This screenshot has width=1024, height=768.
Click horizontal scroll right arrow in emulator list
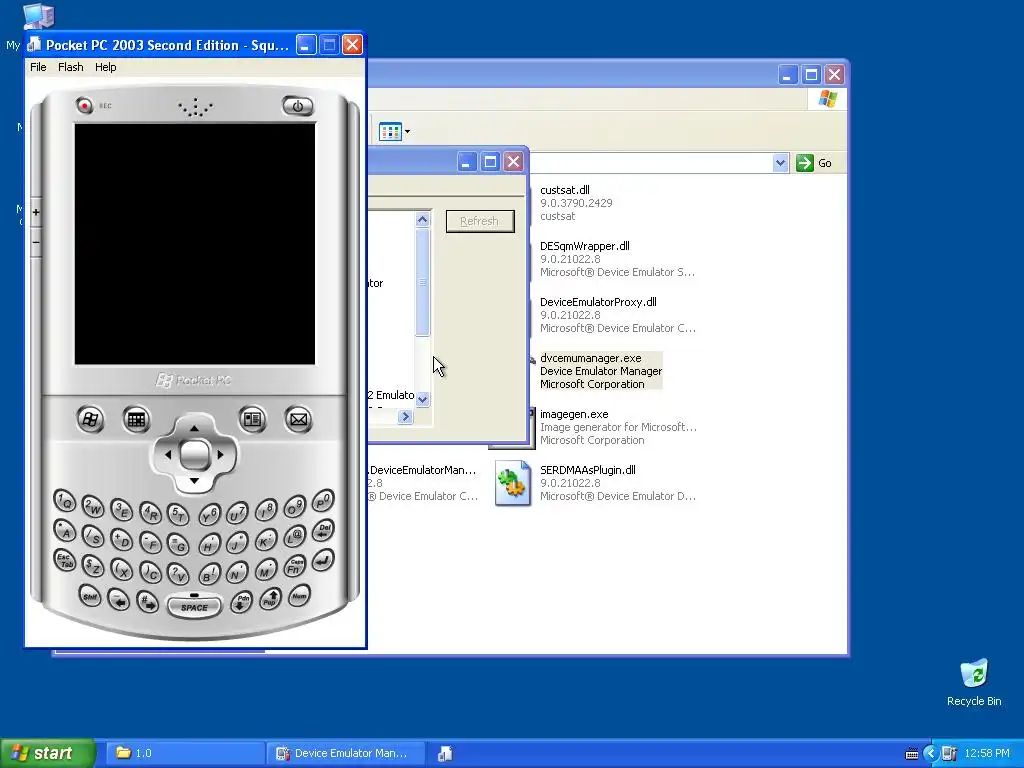(x=405, y=417)
